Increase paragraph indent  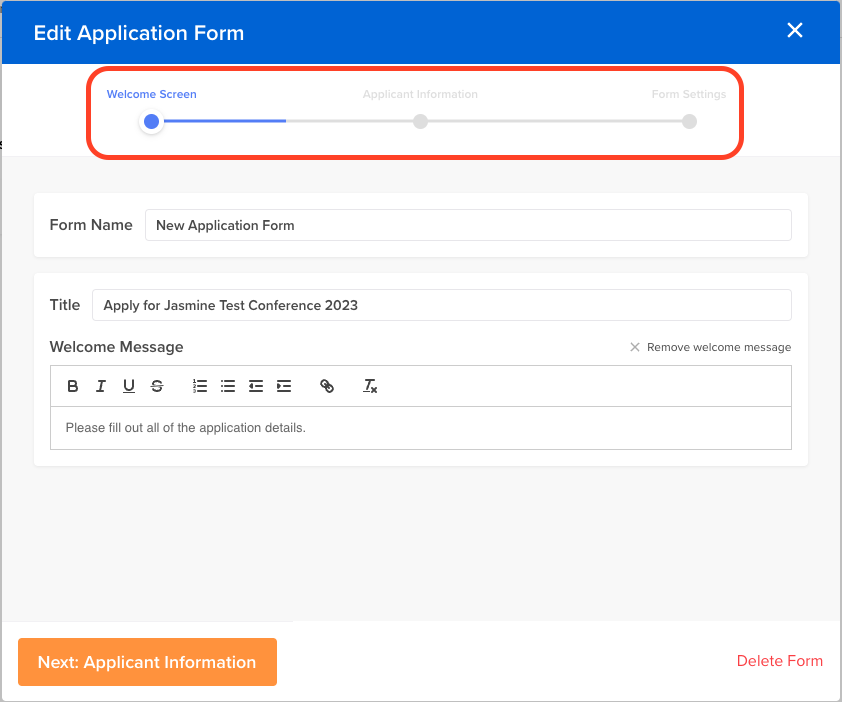[283, 386]
